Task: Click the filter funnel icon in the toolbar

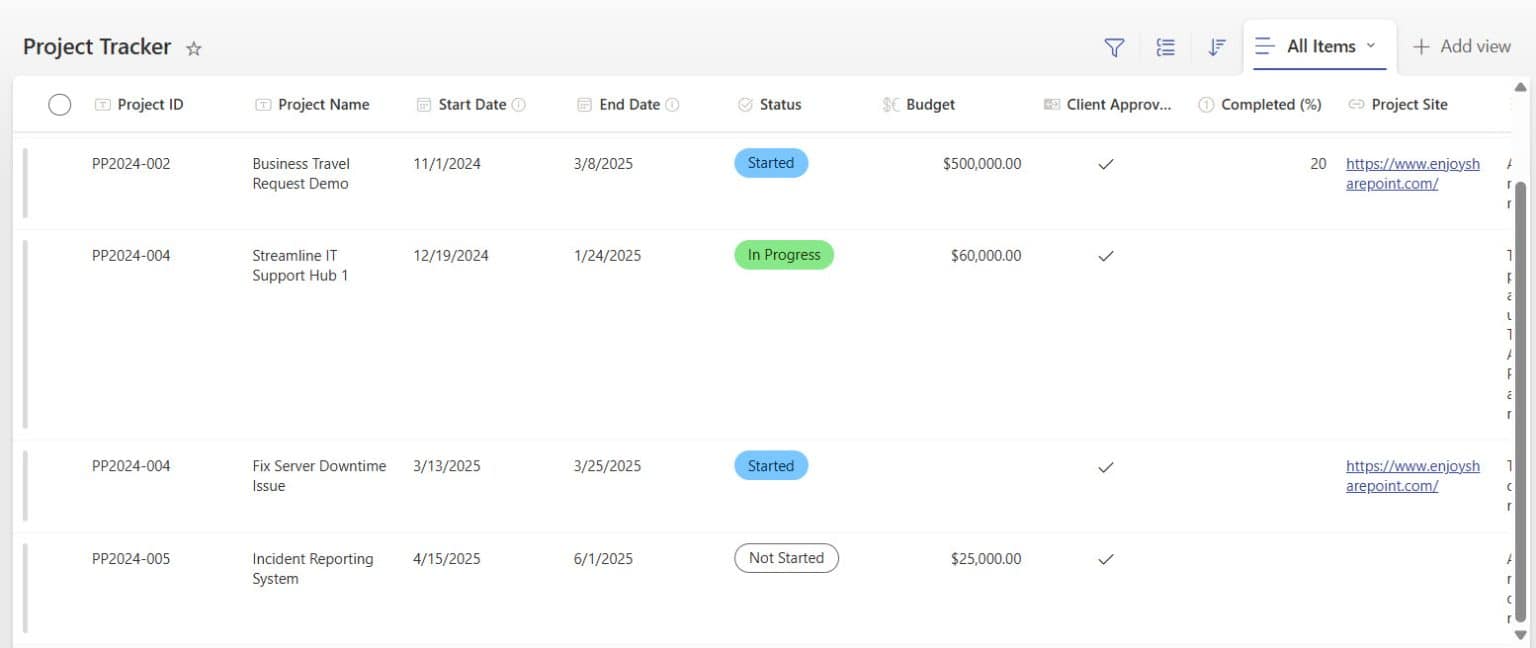Action: tap(1114, 46)
